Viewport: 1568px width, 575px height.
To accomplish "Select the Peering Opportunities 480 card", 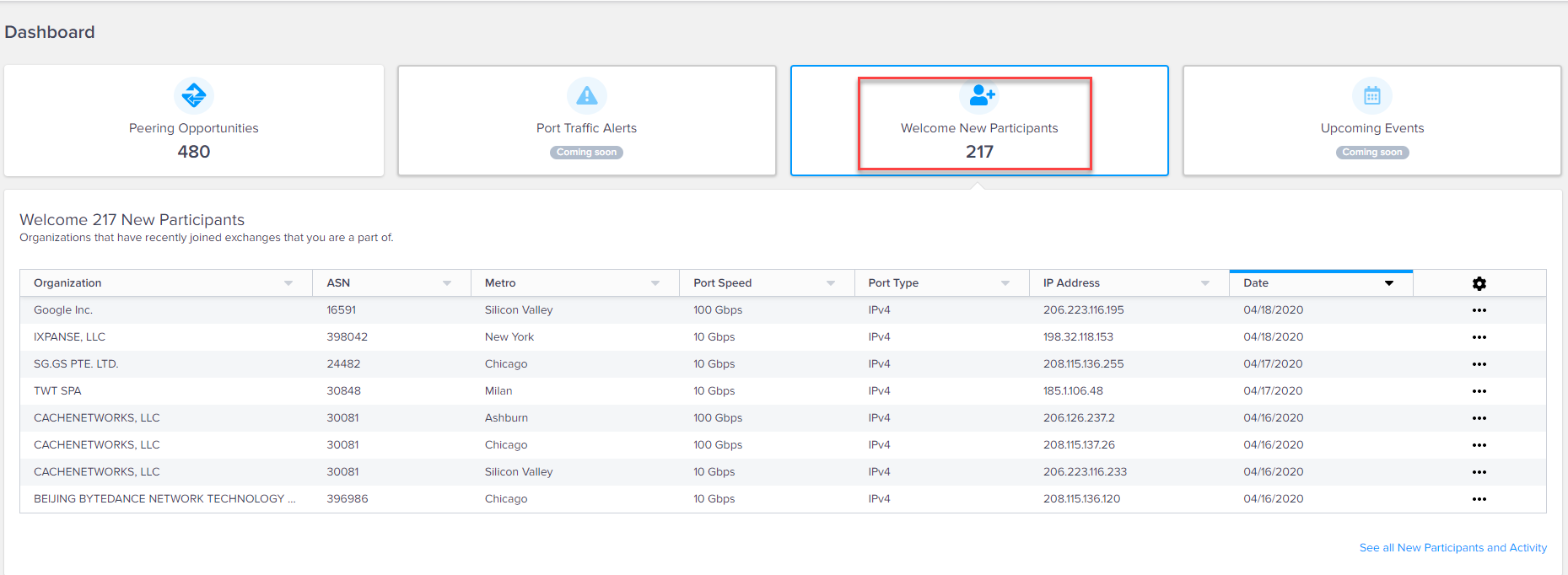I will (194, 121).
